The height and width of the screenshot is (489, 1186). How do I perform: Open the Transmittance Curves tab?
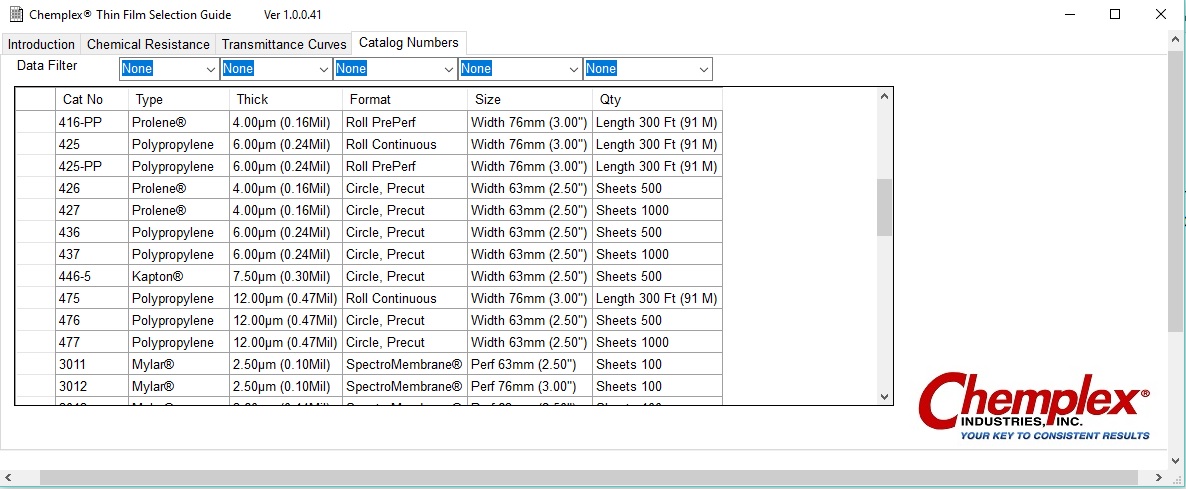click(x=284, y=44)
